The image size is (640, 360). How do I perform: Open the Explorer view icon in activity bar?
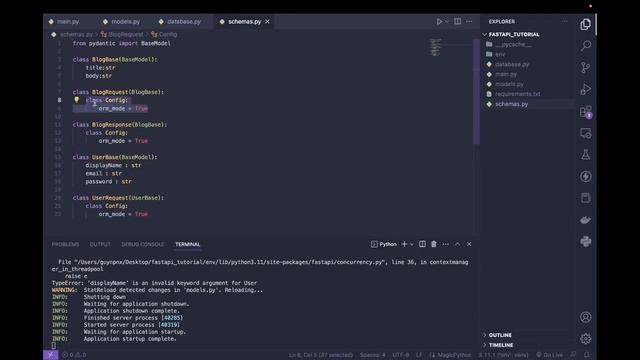[x=585, y=24]
